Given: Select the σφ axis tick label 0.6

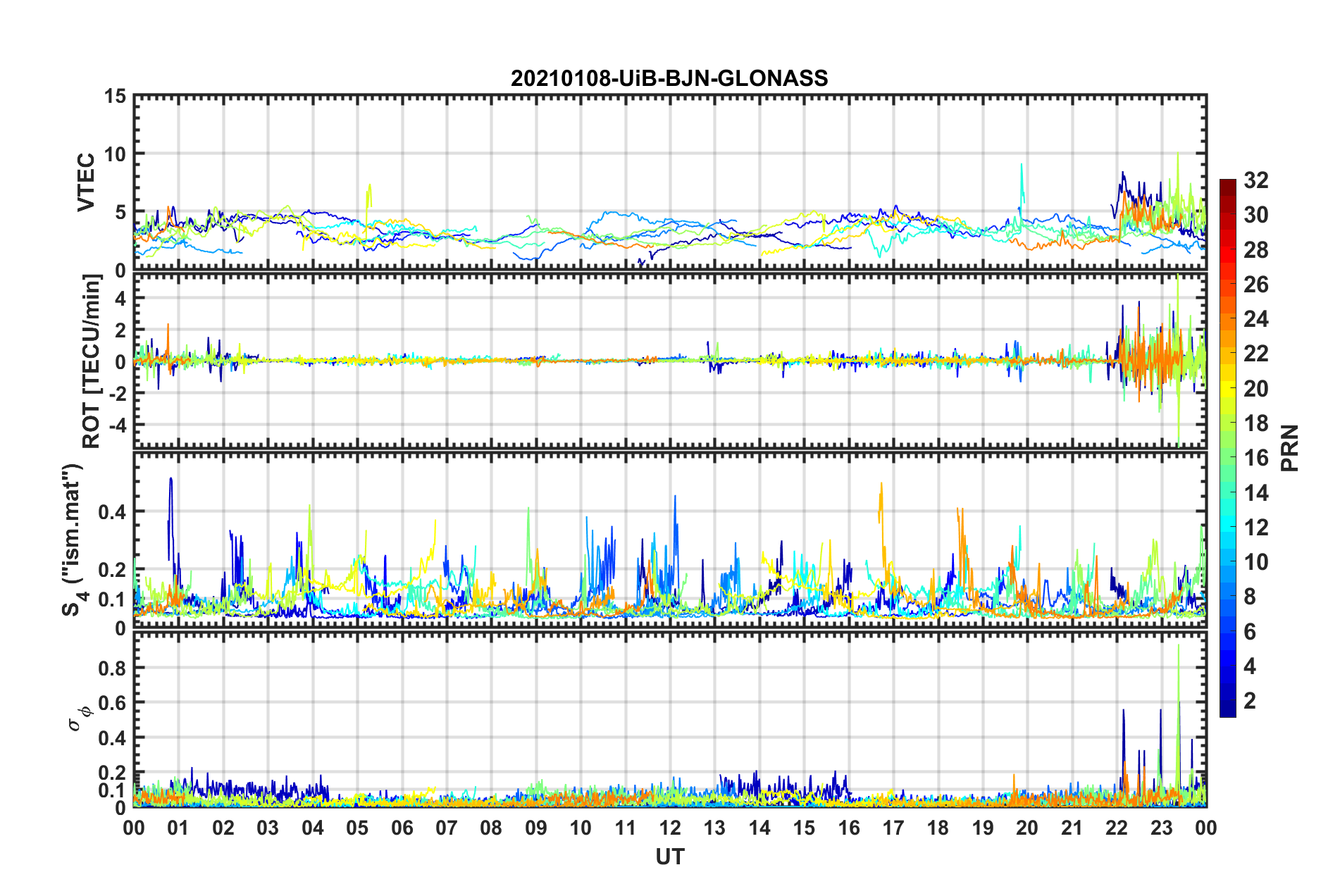Looking at the screenshot, I should point(113,703).
